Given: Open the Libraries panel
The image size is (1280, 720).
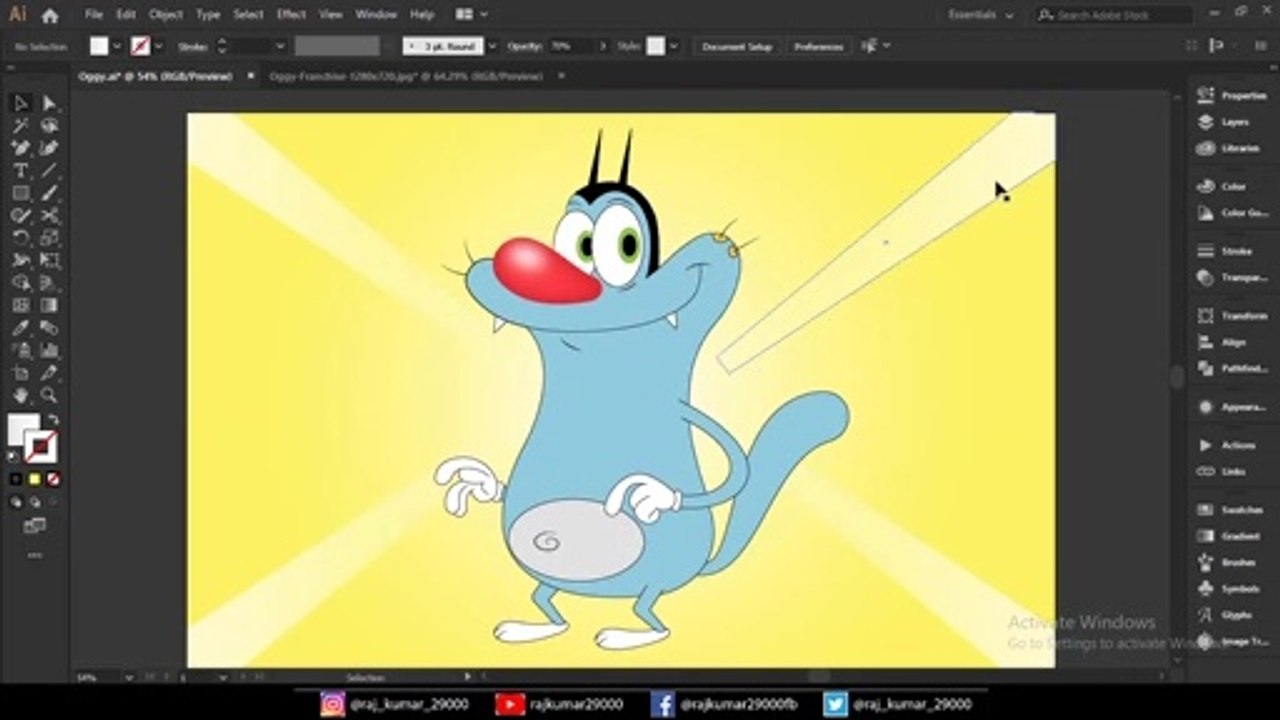Looking at the screenshot, I should coord(1230,148).
